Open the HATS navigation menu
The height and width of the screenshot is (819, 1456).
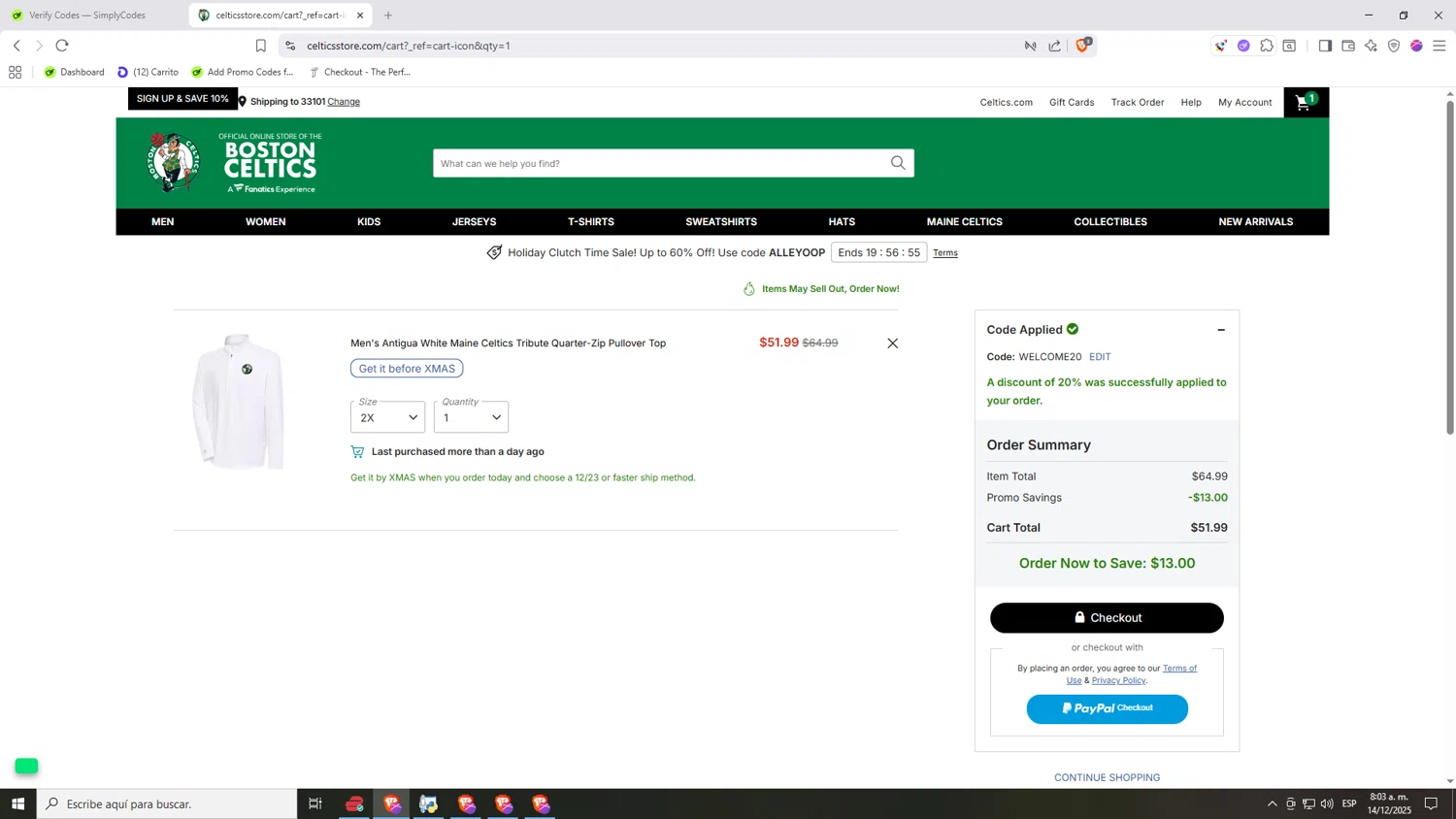(842, 222)
